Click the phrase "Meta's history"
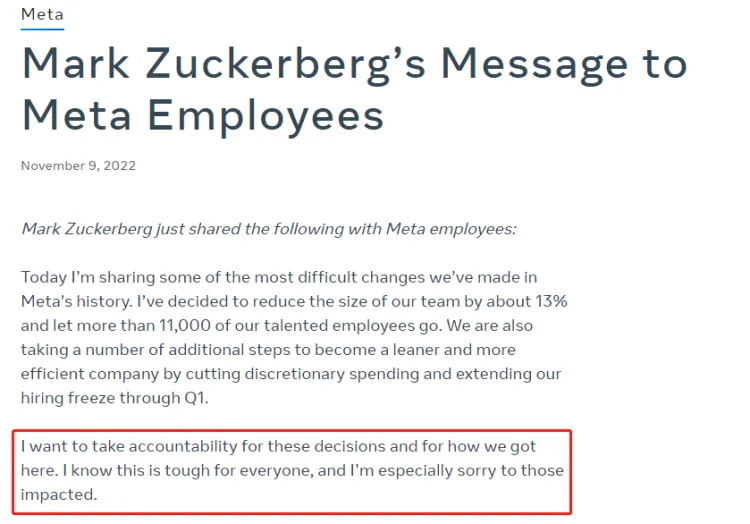Screen dimensions: 750x524 click(x=81, y=301)
